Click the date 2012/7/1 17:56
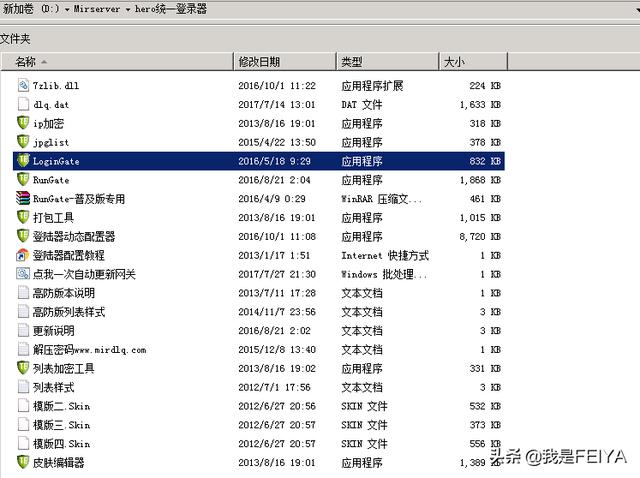Screen dimensions: 640x478 (x=274, y=387)
